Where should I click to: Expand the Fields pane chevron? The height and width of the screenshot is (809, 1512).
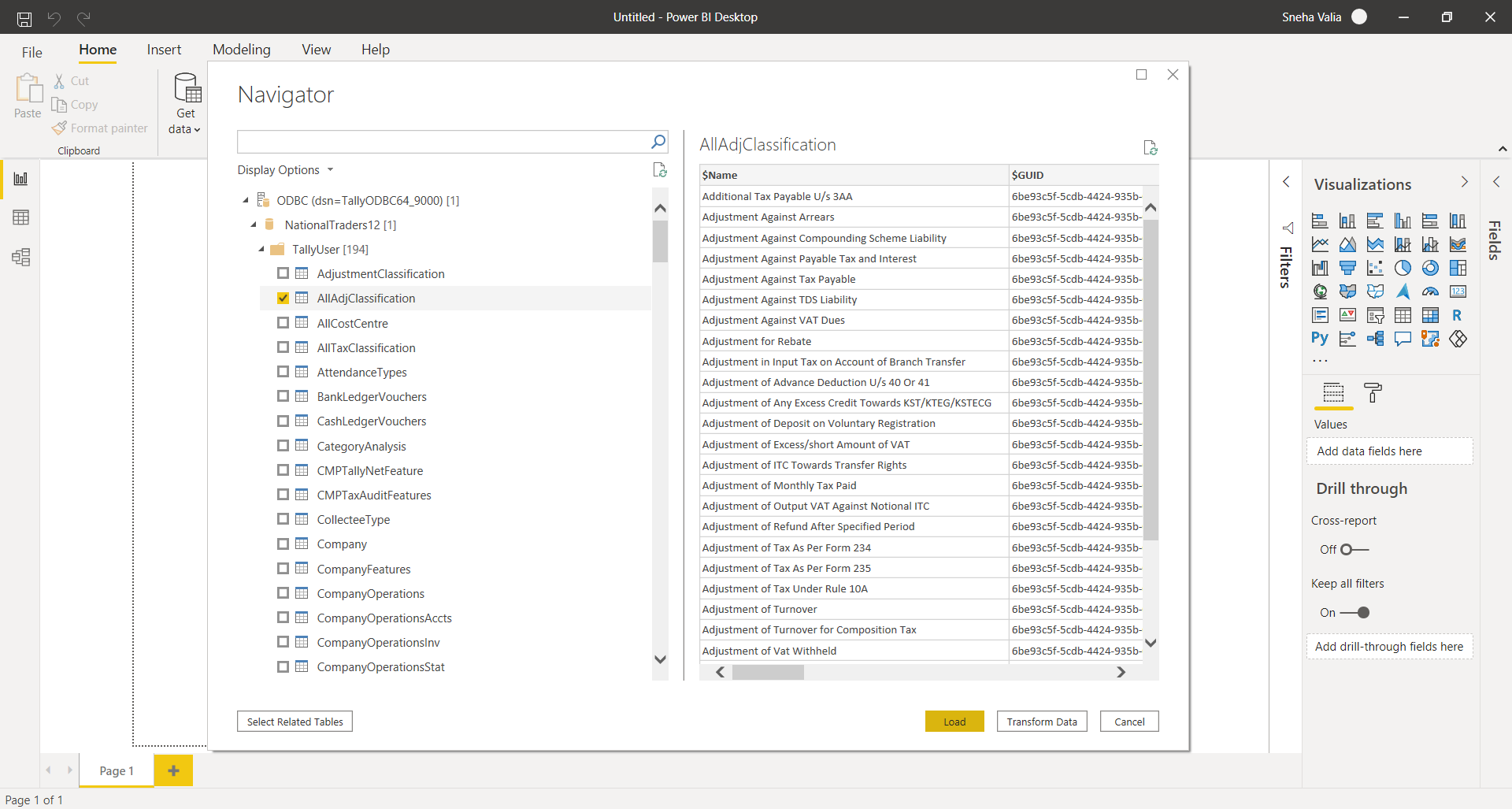1495,182
